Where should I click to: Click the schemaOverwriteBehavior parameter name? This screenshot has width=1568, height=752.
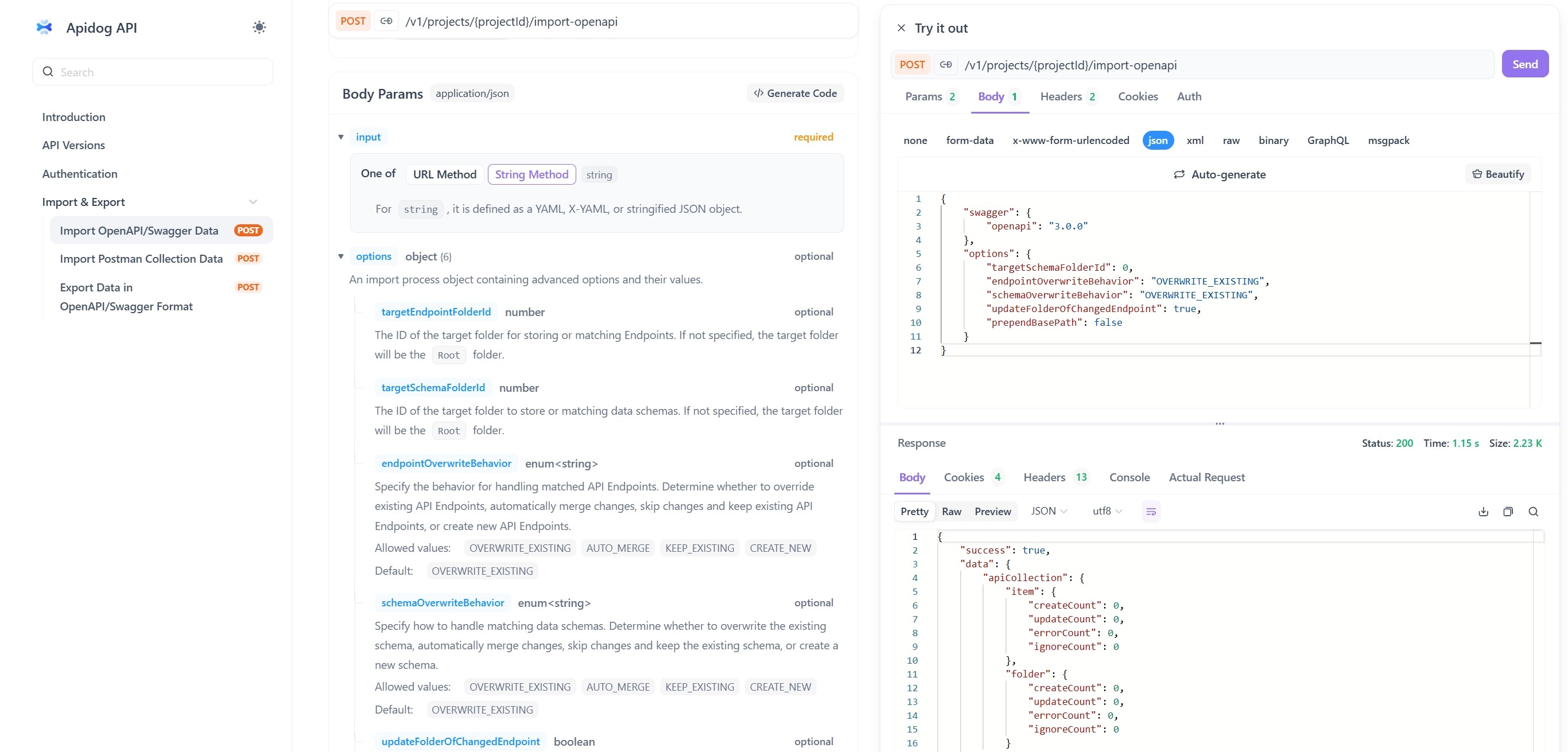443,603
